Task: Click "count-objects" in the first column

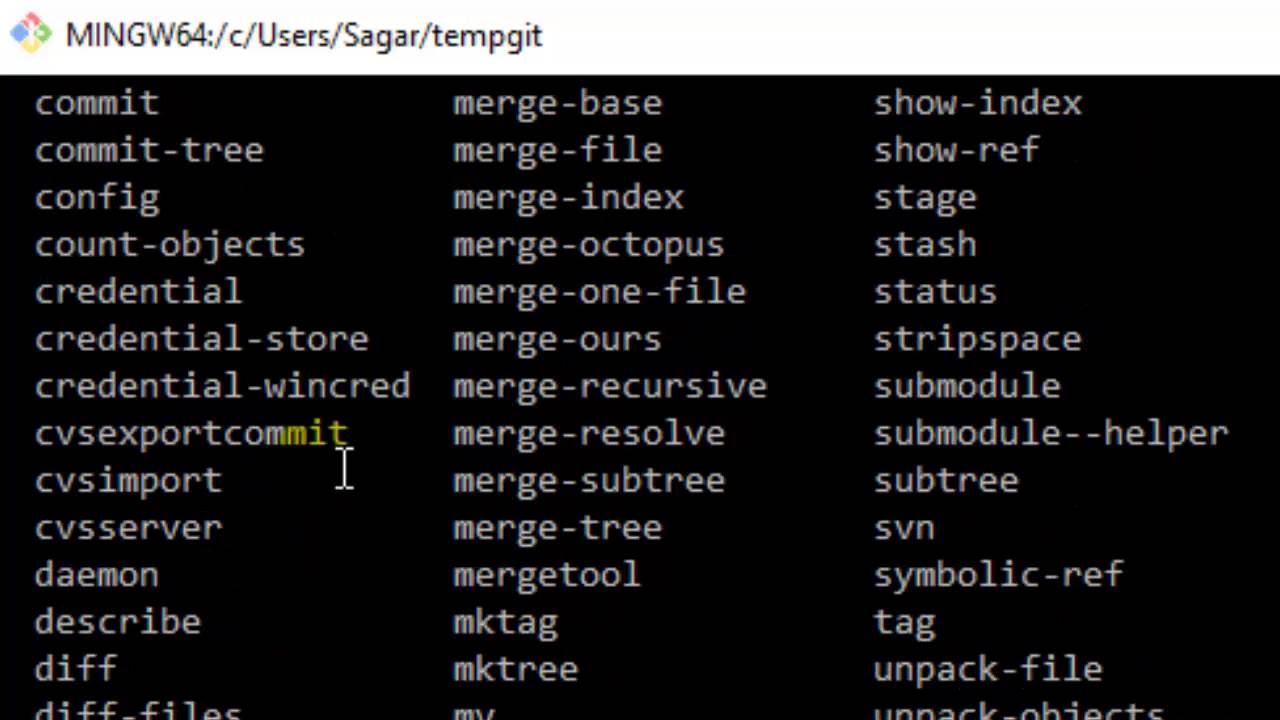Action: coord(170,245)
